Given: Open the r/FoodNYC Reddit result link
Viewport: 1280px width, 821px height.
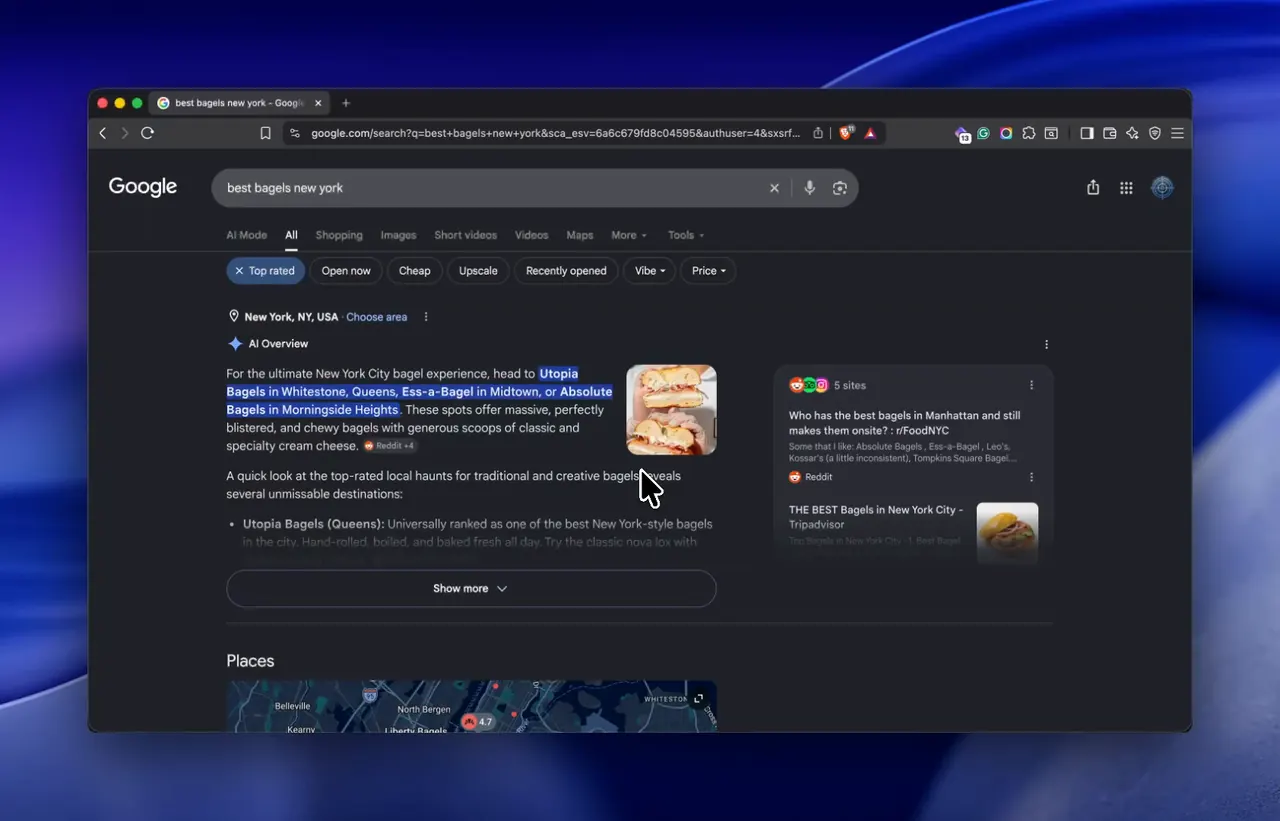Looking at the screenshot, I should (905, 423).
